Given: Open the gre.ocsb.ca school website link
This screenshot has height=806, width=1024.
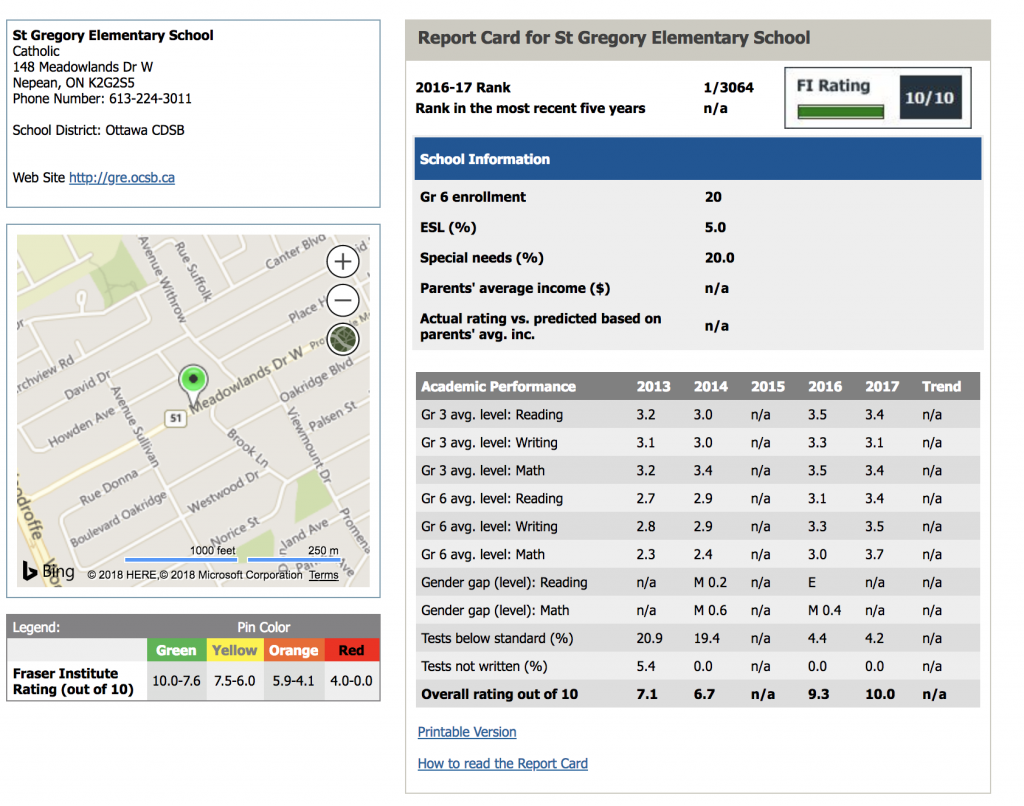Looking at the screenshot, I should (x=122, y=178).
